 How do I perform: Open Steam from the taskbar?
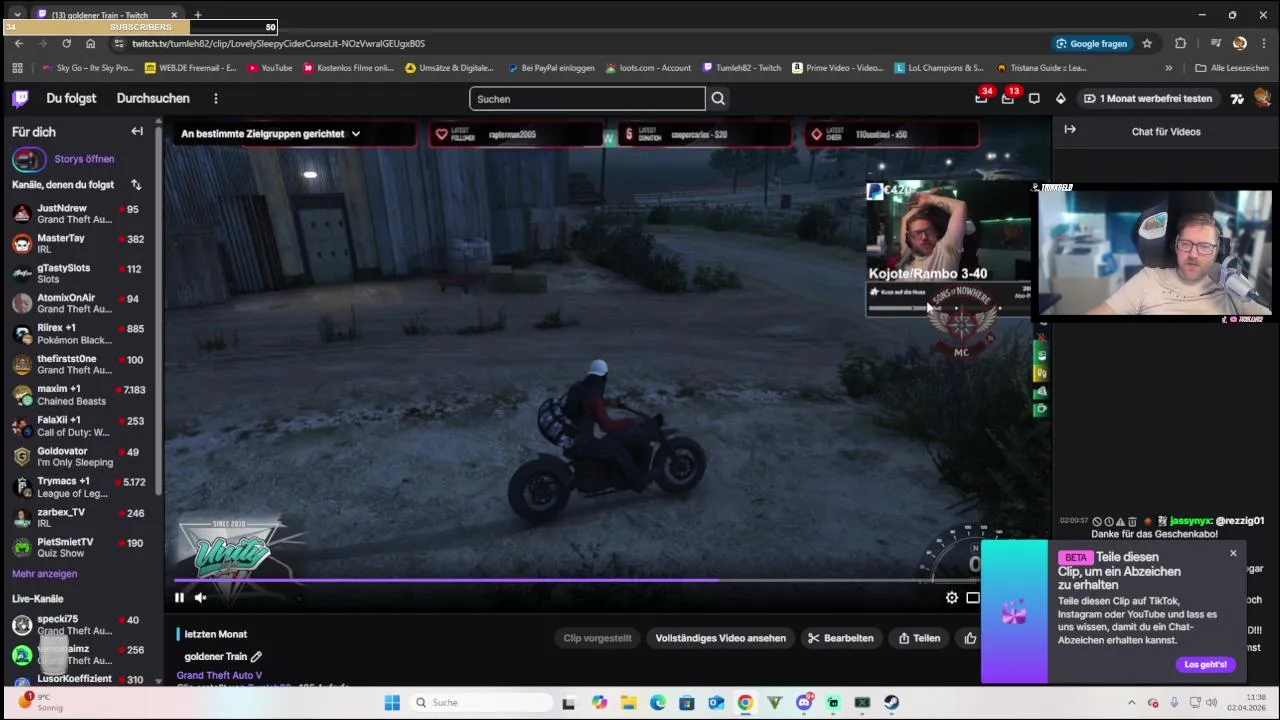click(x=890, y=703)
